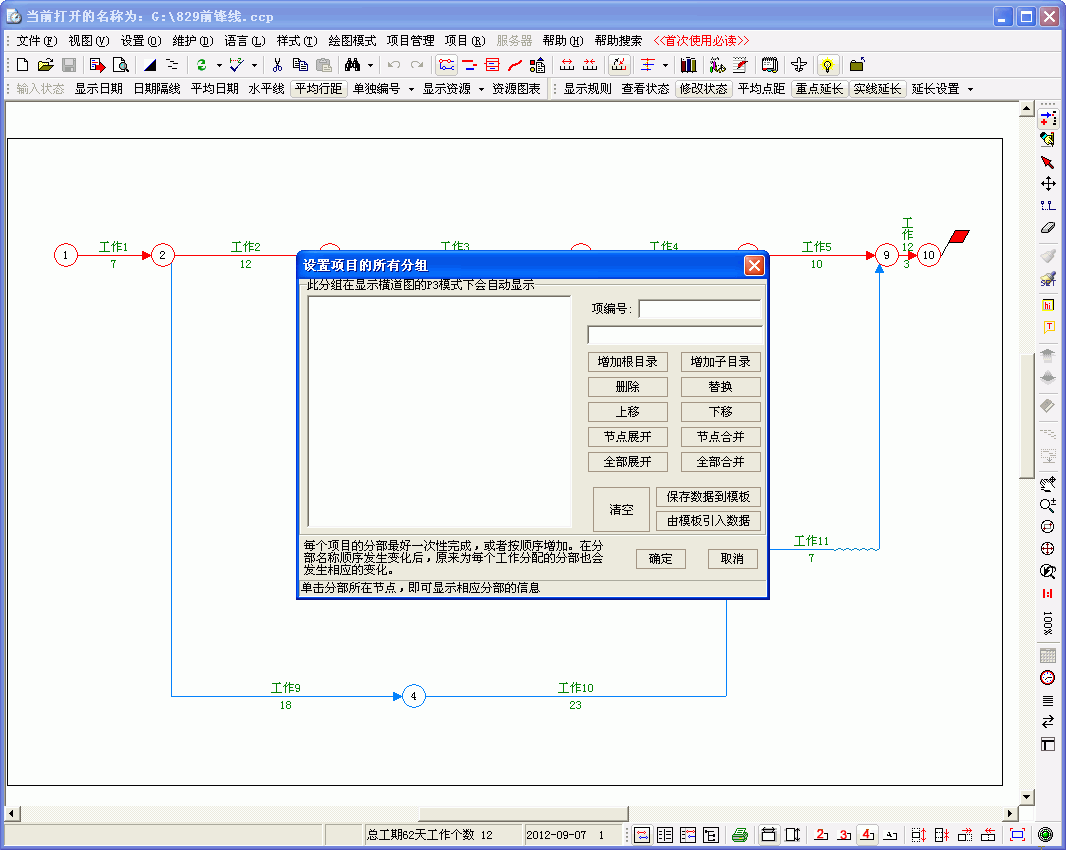The height and width of the screenshot is (850, 1066).
Task: Select the four-way move tool
Action: (x=1048, y=184)
